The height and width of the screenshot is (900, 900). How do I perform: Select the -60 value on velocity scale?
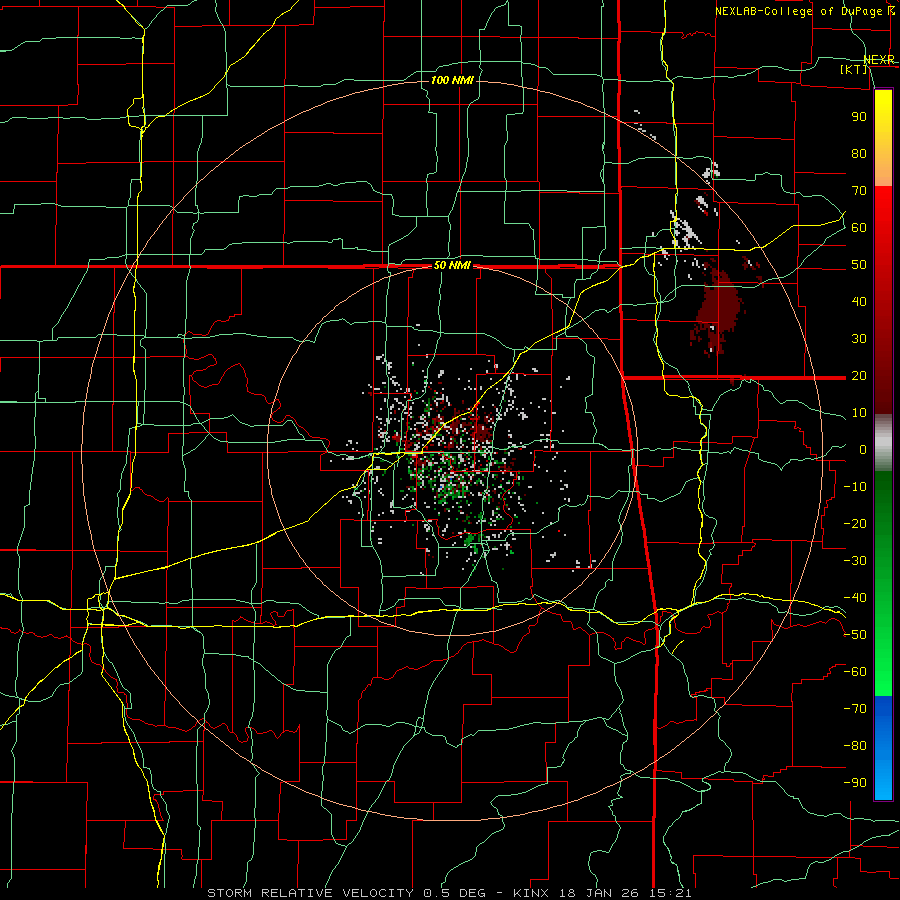click(855, 672)
